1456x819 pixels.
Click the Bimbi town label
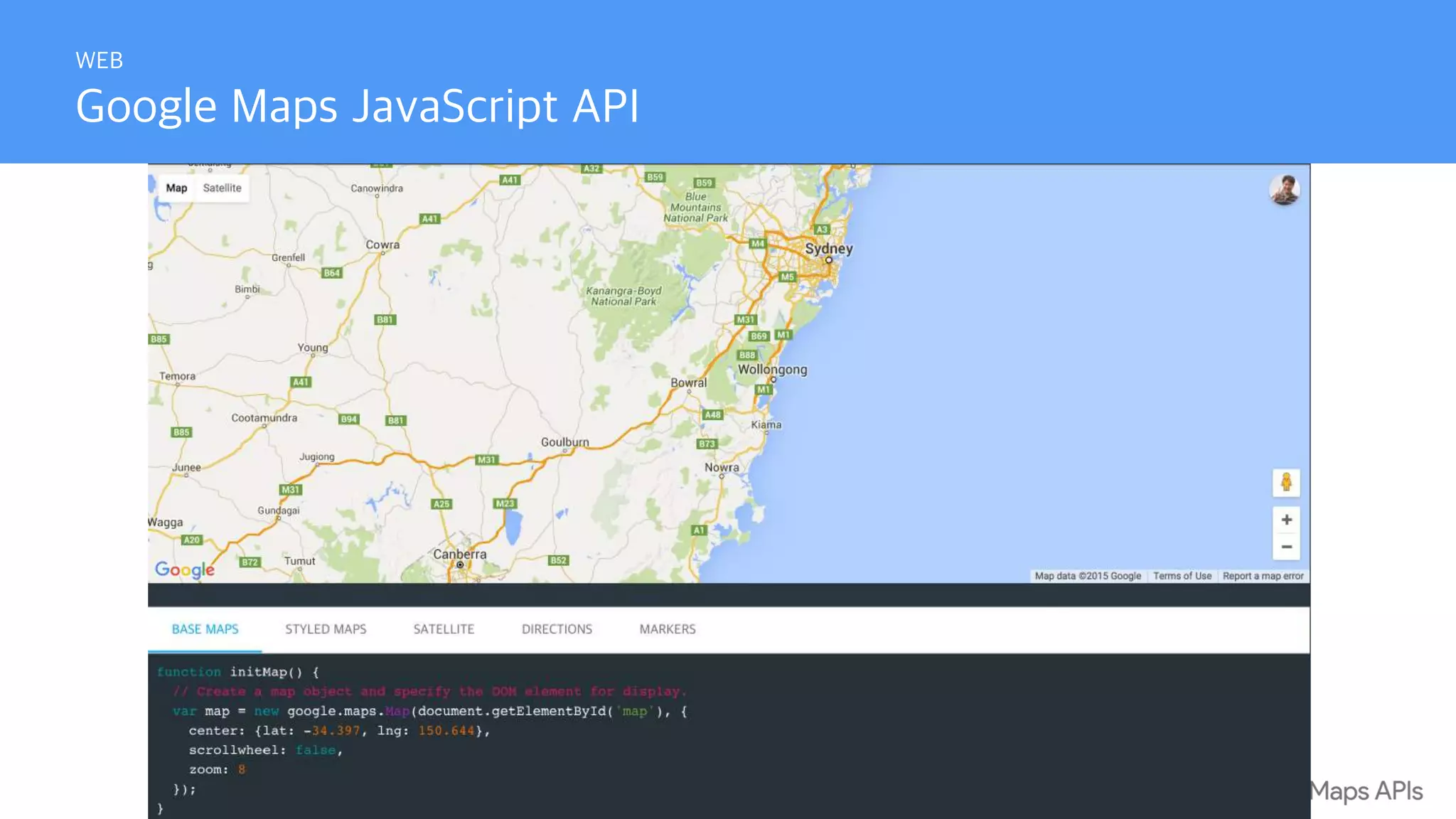(247, 289)
